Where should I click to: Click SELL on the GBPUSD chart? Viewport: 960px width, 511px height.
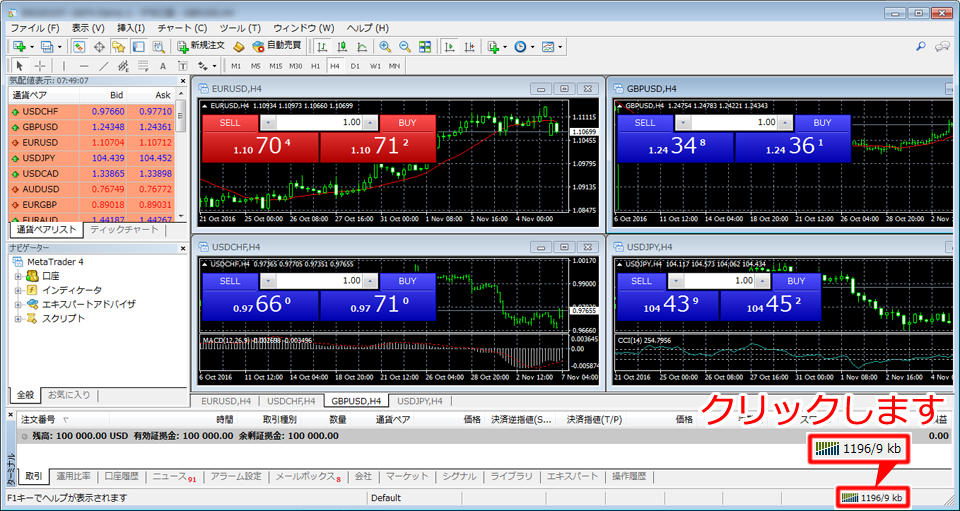click(x=645, y=122)
